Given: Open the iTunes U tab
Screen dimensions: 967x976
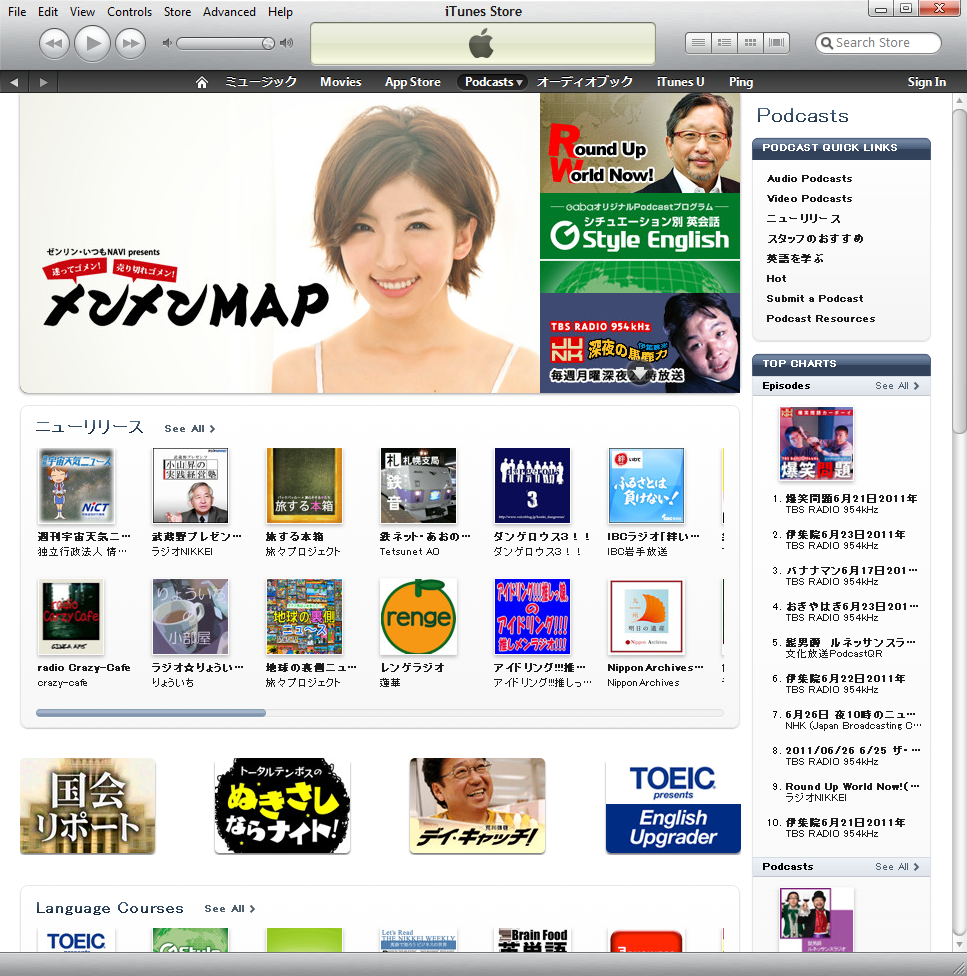Looking at the screenshot, I should (x=680, y=82).
